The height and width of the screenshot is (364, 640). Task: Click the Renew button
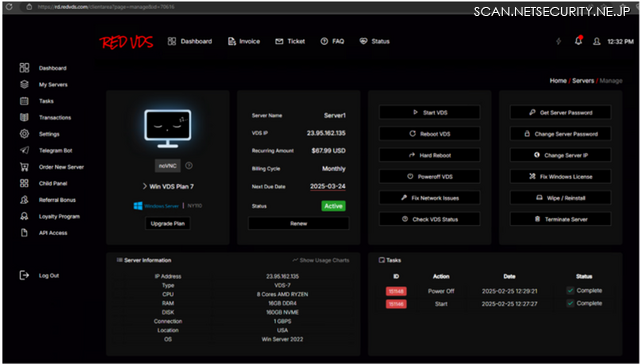click(298, 224)
